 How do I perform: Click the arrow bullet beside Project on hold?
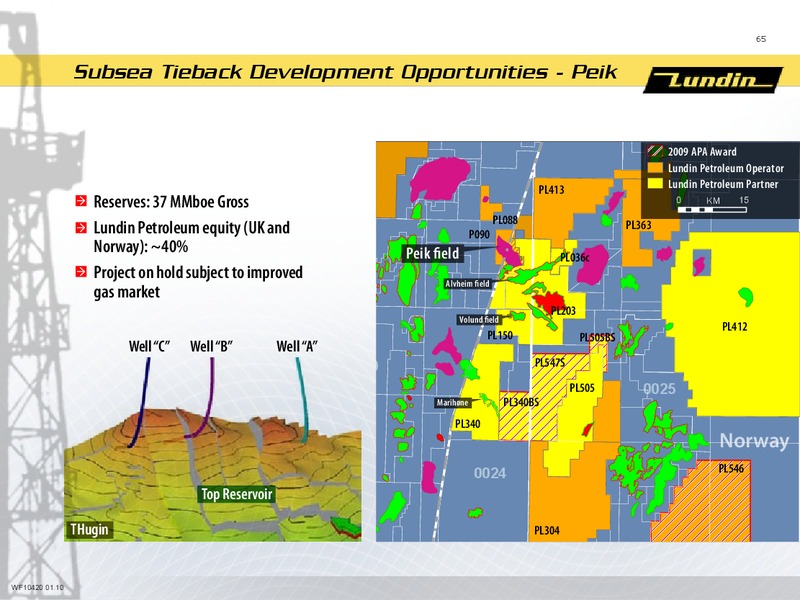point(81,271)
